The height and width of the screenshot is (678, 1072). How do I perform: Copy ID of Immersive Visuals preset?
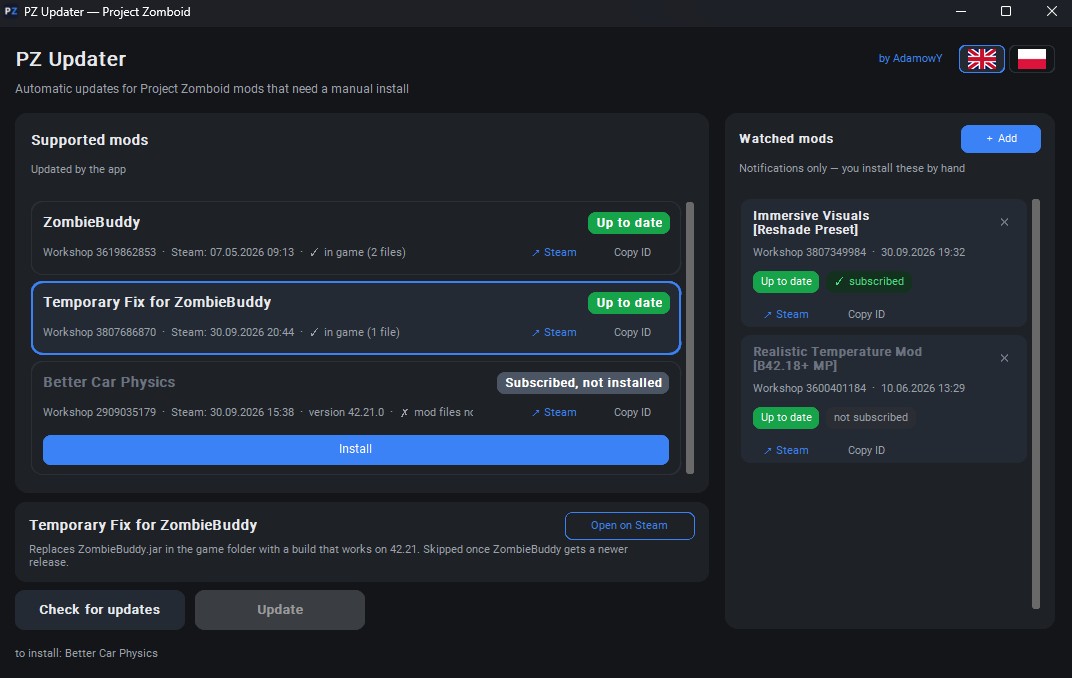point(866,314)
